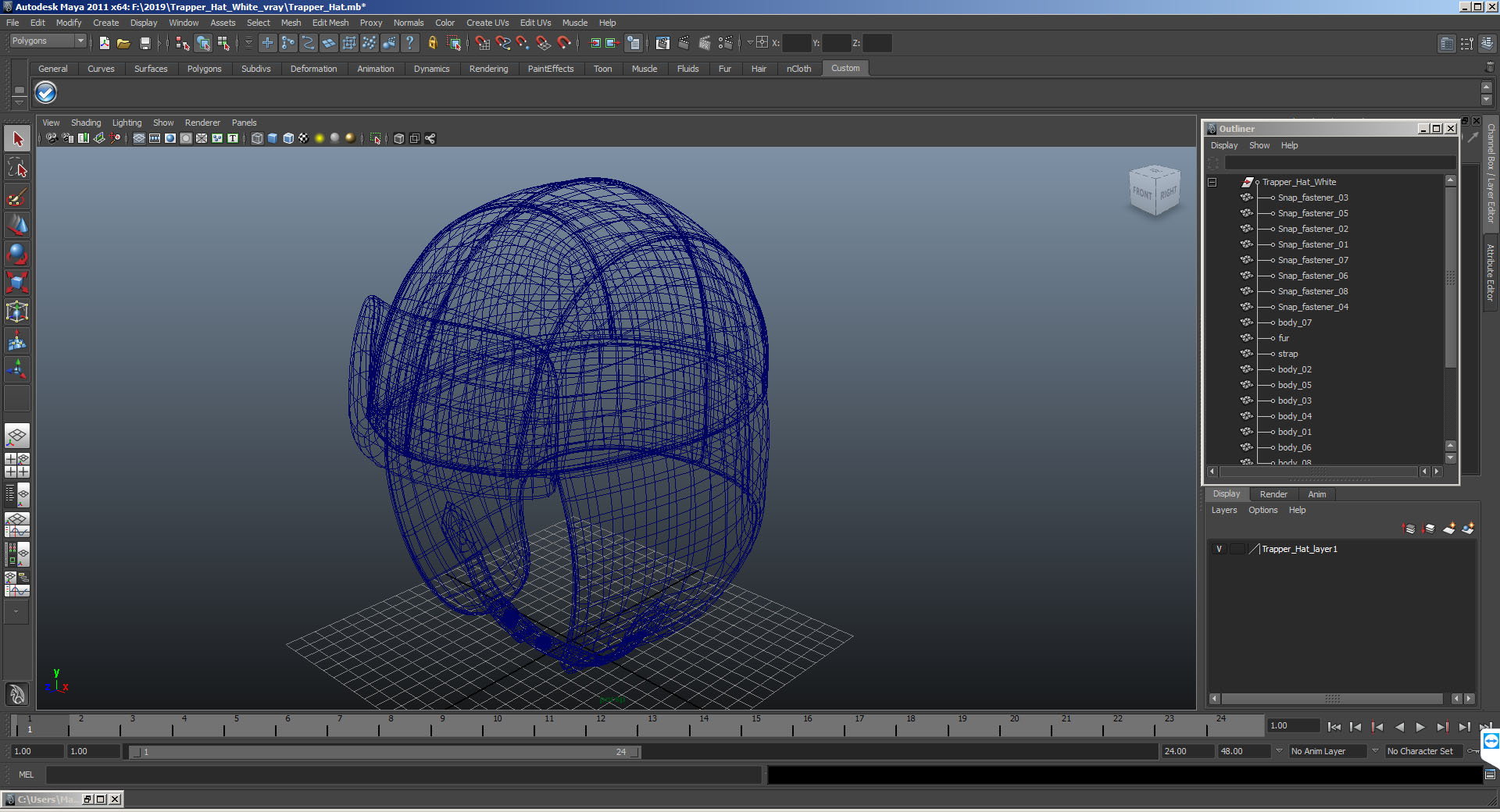1500x812 pixels.
Task: Activate the Rotate tool
Action: pyautogui.click(x=17, y=254)
